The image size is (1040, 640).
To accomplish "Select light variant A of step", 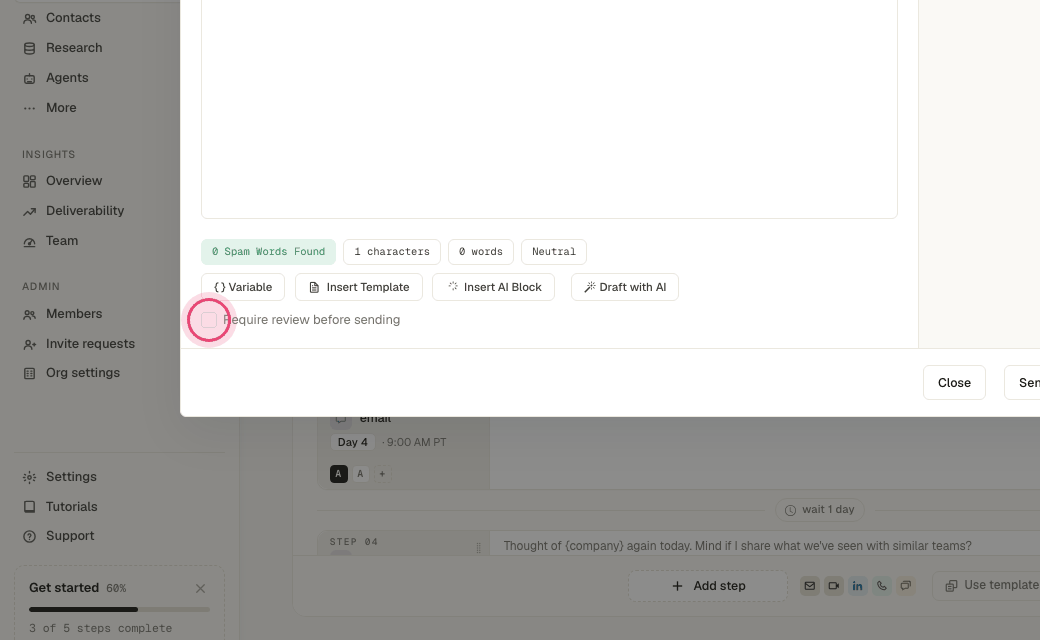I will click(360, 474).
